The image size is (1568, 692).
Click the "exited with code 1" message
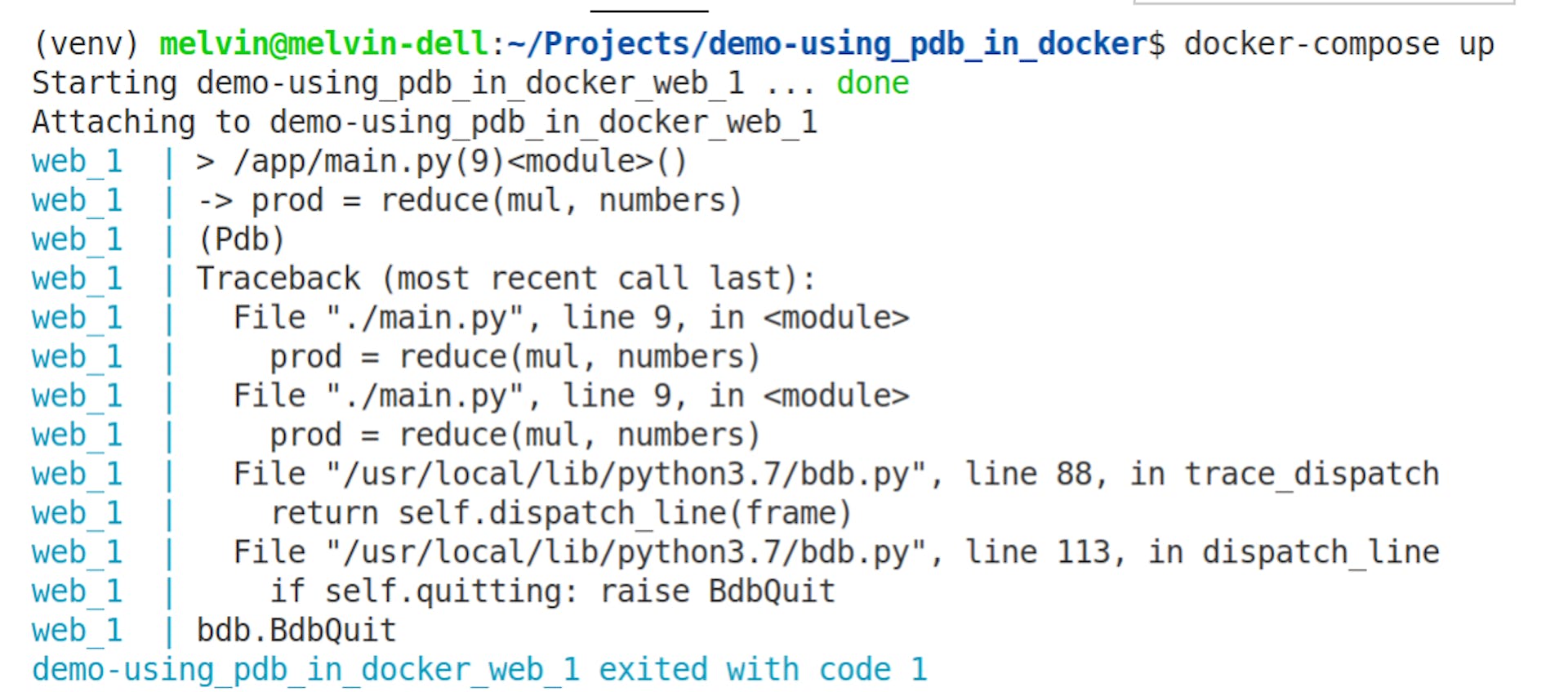pos(763,670)
